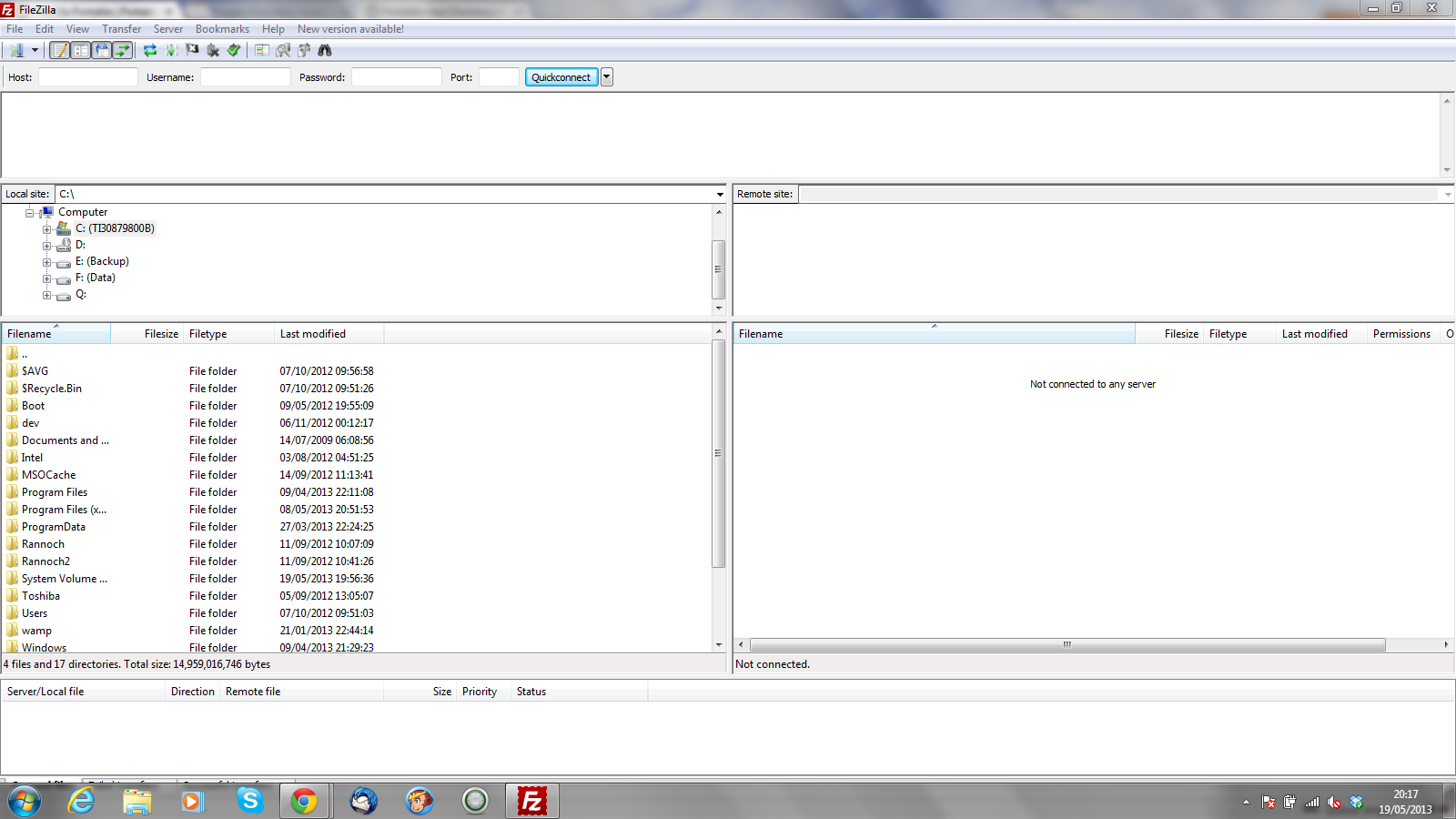1456x819 pixels.
Task: Select the Toshiba folder
Action: point(41,596)
